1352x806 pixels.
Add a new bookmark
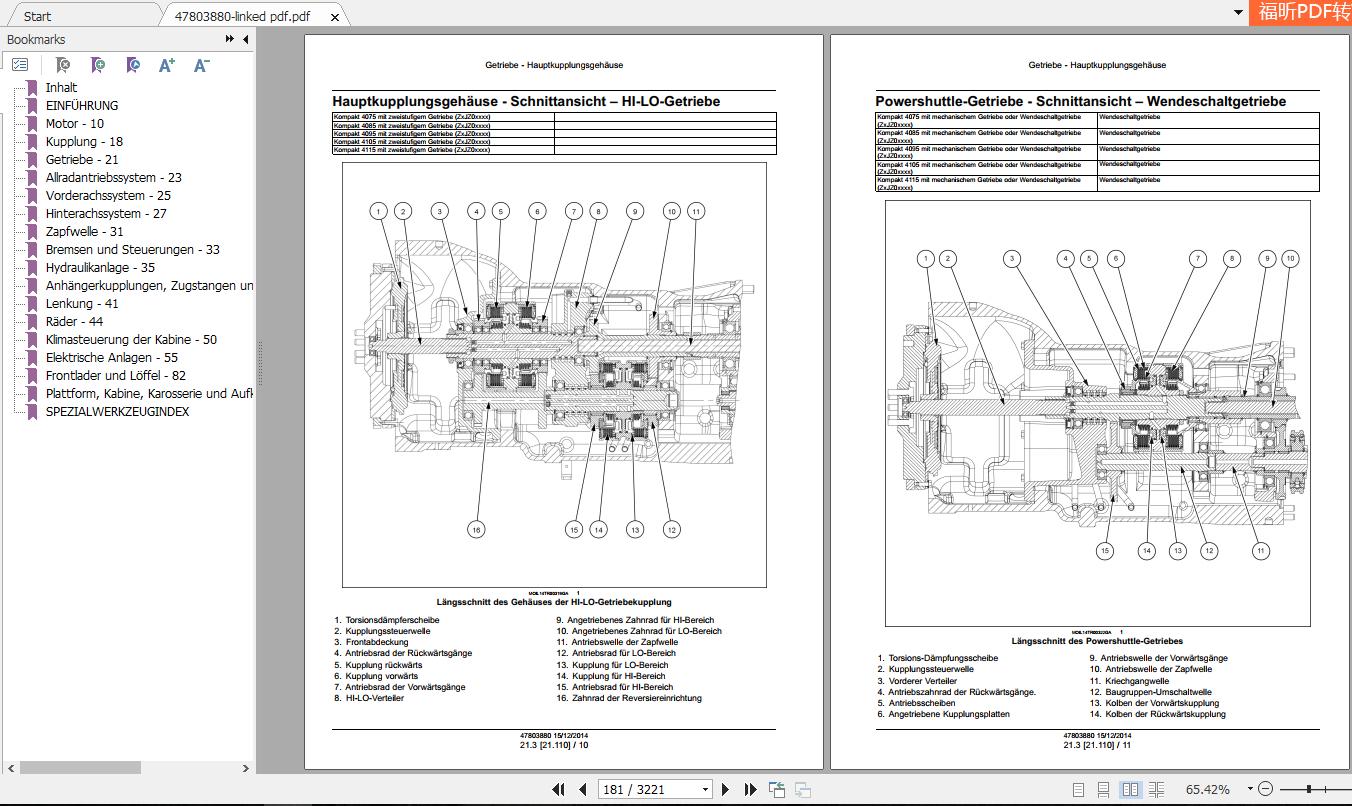click(x=99, y=64)
